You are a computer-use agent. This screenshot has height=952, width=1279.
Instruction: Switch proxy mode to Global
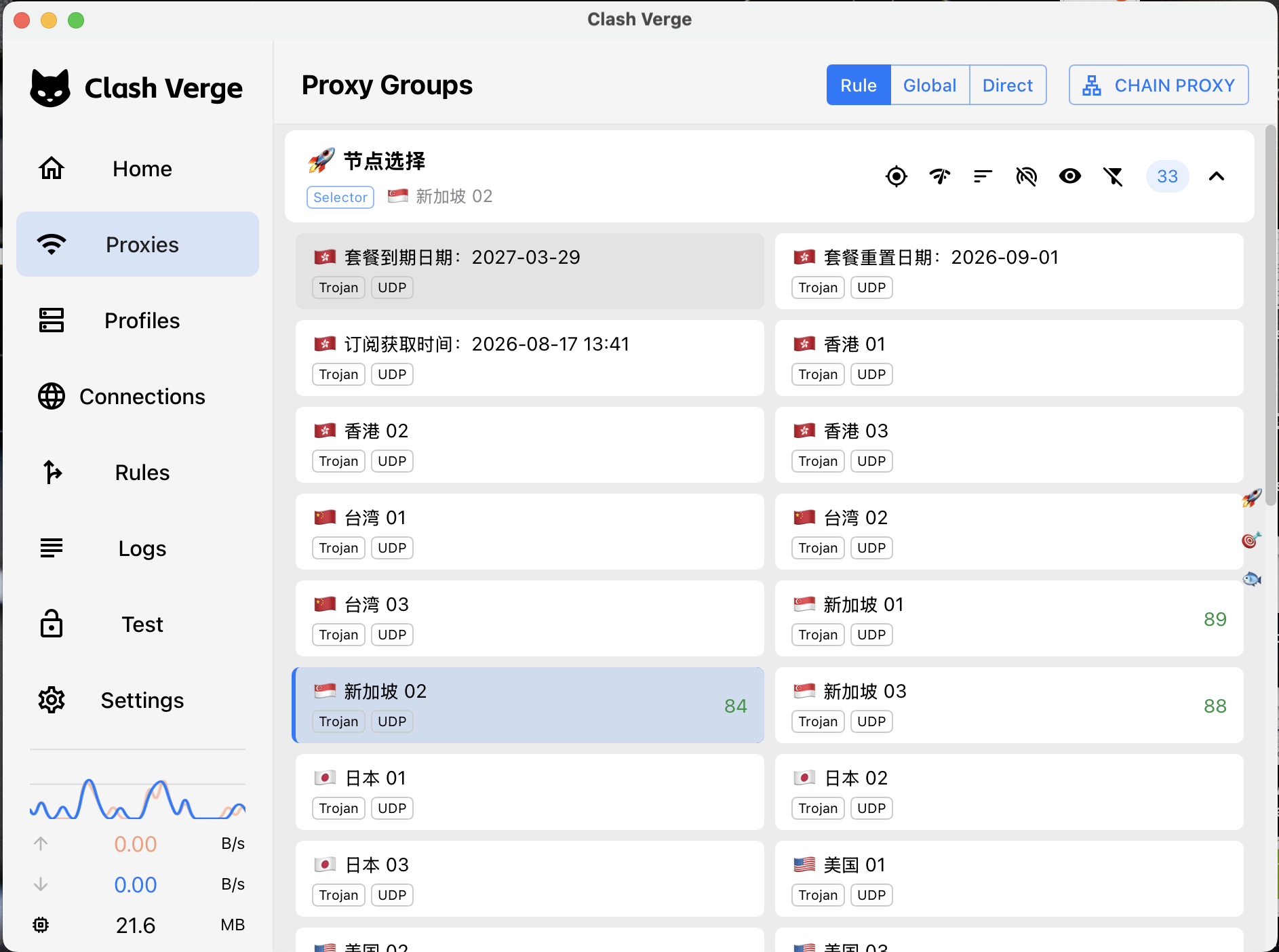coord(930,85)
